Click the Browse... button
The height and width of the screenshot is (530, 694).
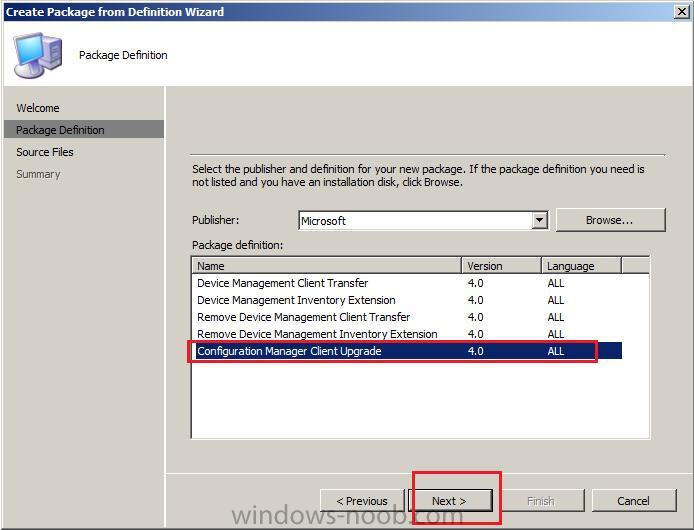610,220
